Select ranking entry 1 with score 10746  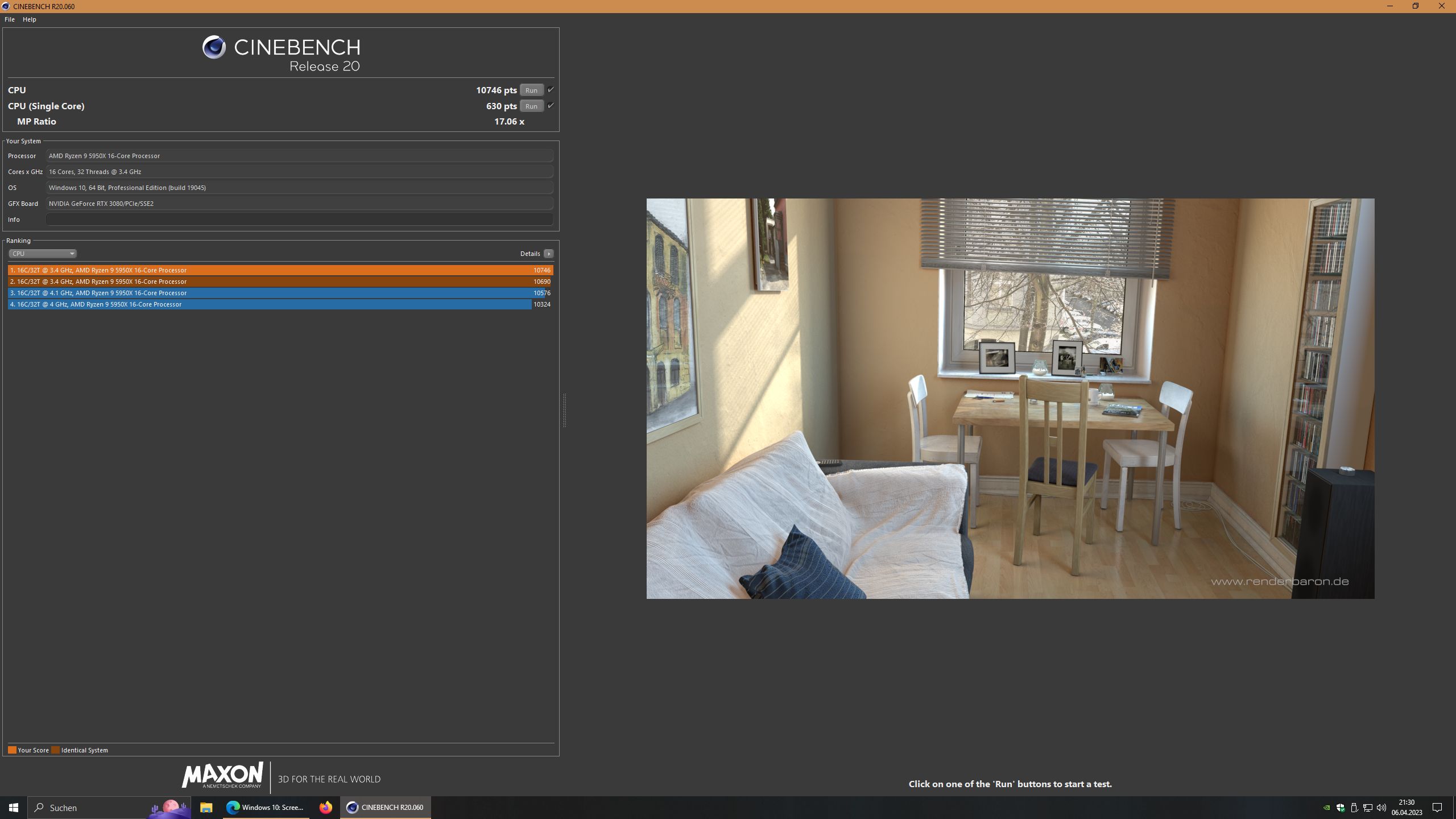tap(280, 270)
